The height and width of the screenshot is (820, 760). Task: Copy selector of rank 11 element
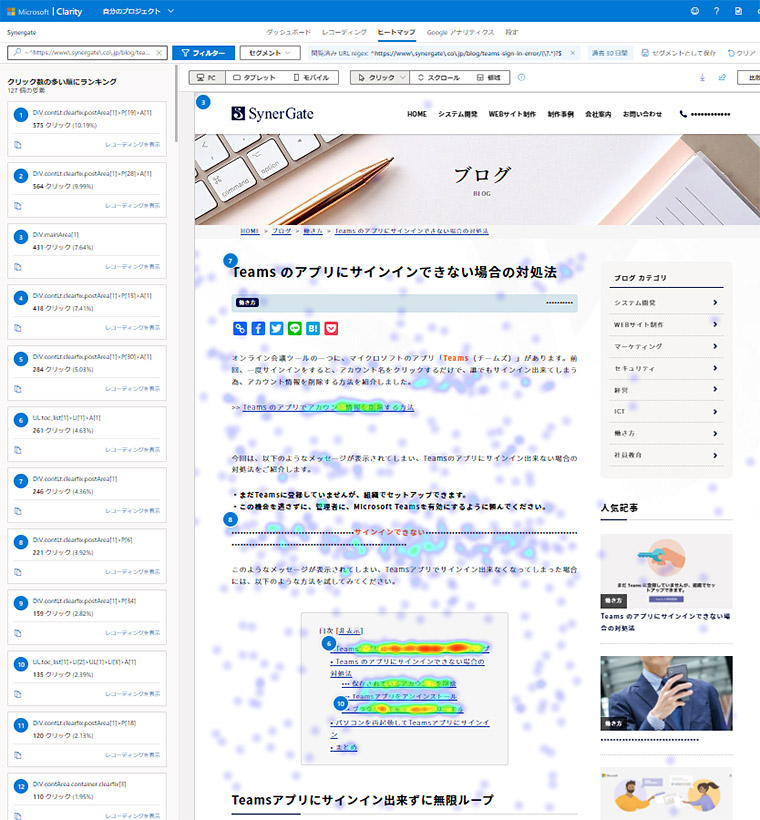pos(18,756)
